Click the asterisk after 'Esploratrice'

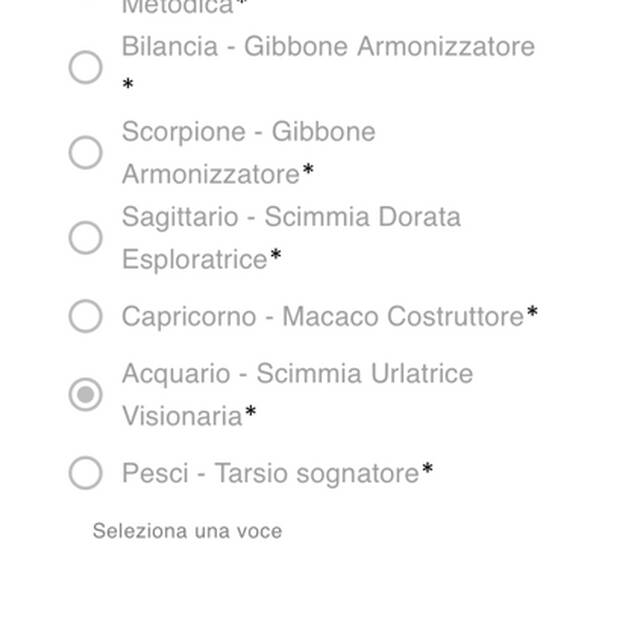[276, 258]
